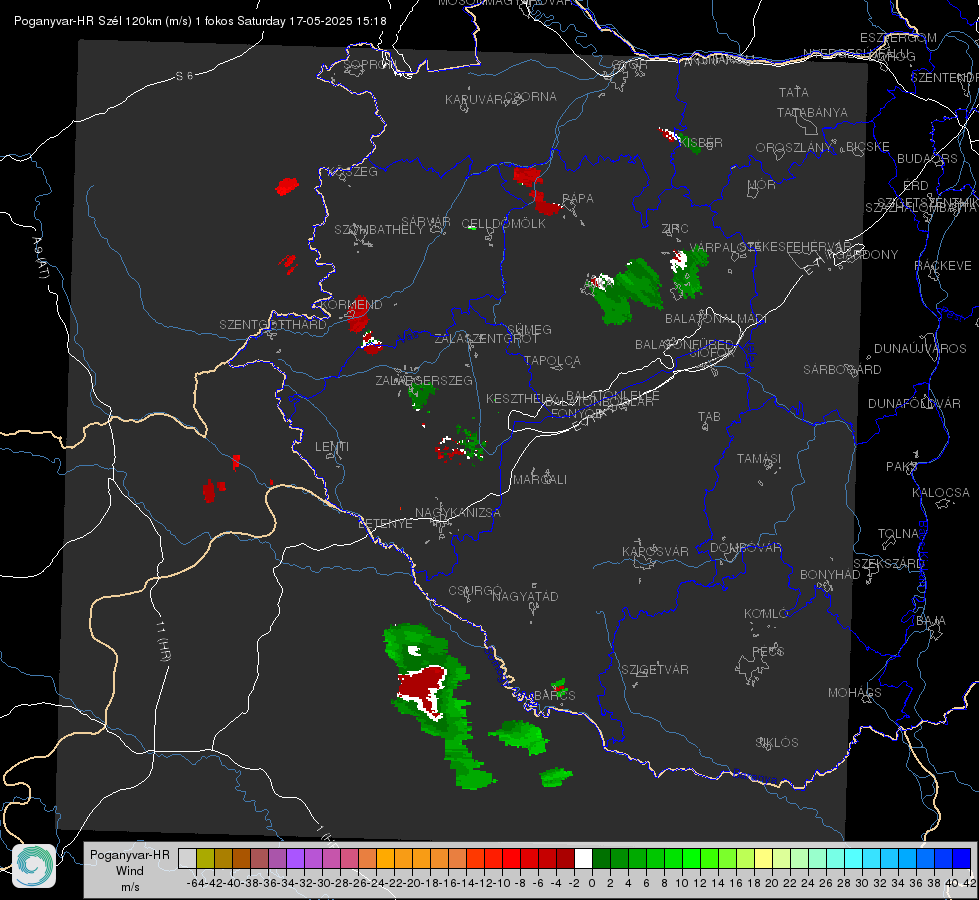Viewport: 979px width, 900px height.
Task: Select the SÁRVÁR town label
Action: pyautogui.click(x=426, y=222)
